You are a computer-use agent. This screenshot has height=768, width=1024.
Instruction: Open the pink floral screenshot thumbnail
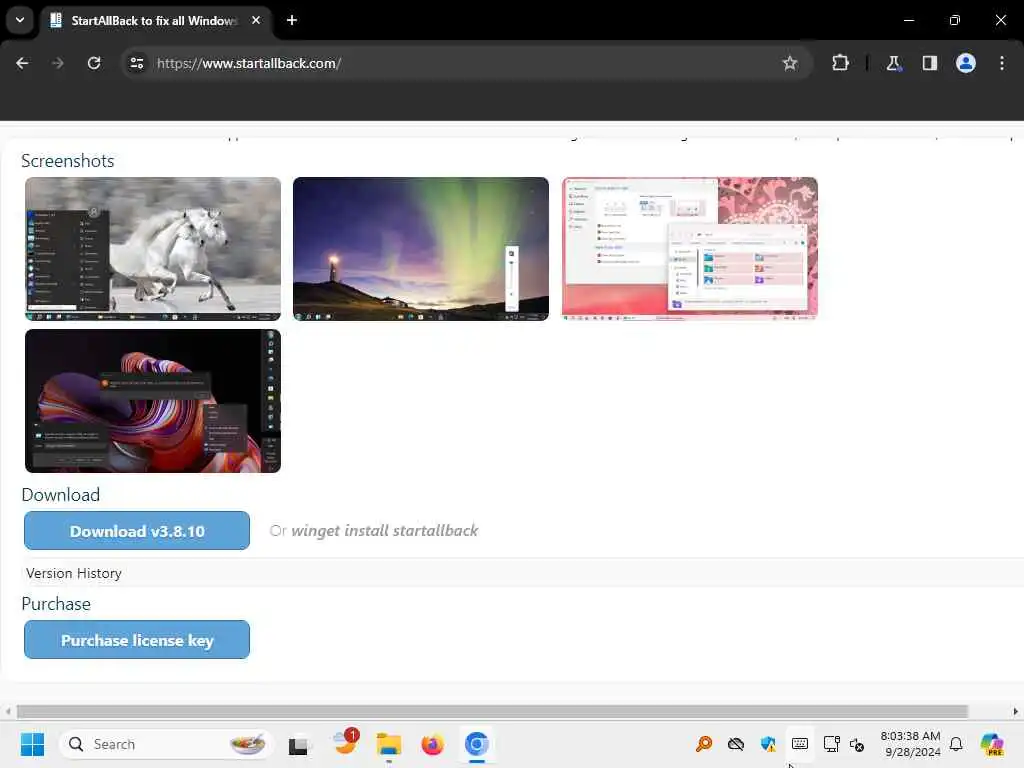[690, 249]
